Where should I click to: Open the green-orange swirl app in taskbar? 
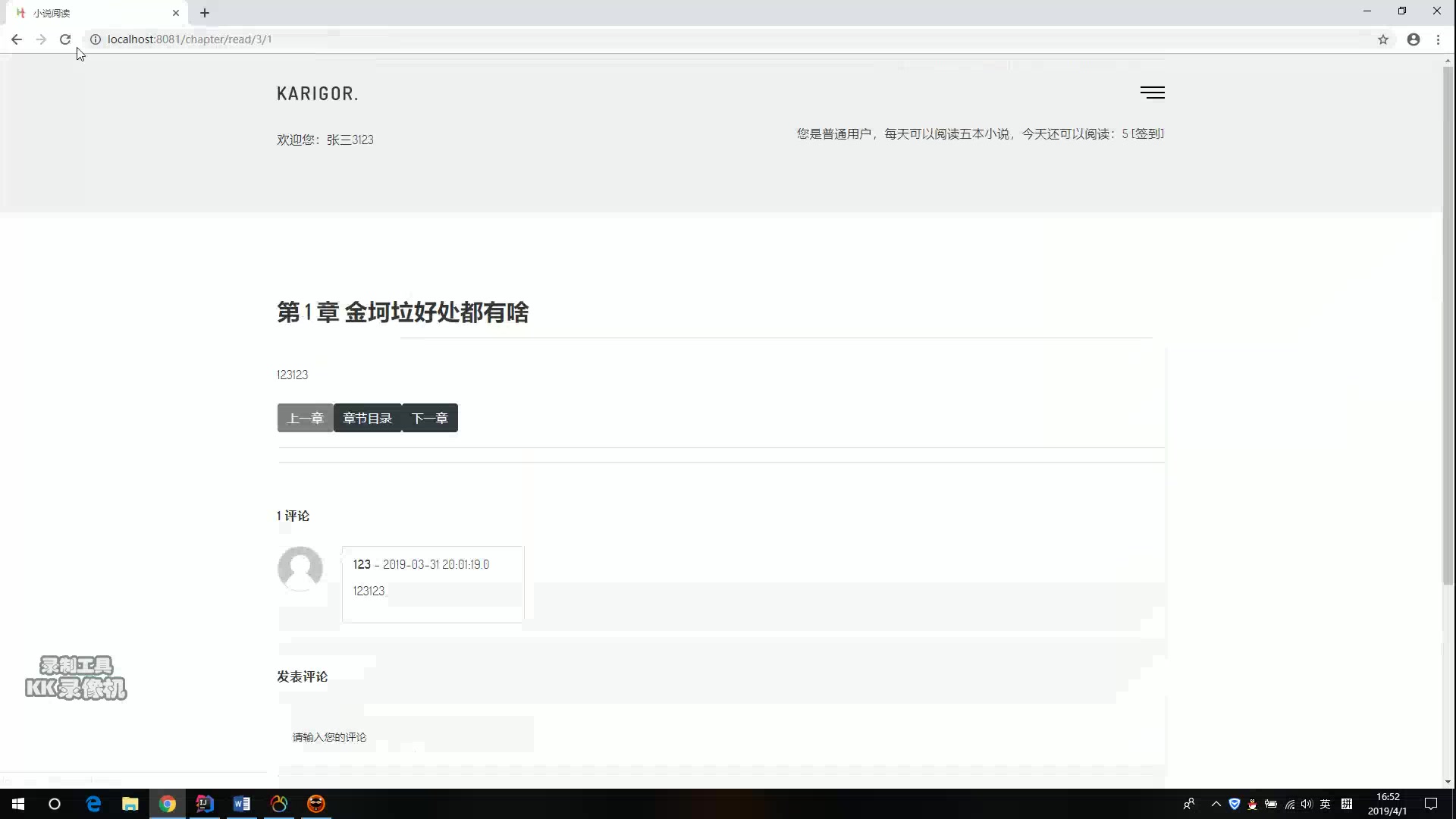click(279, 804)
